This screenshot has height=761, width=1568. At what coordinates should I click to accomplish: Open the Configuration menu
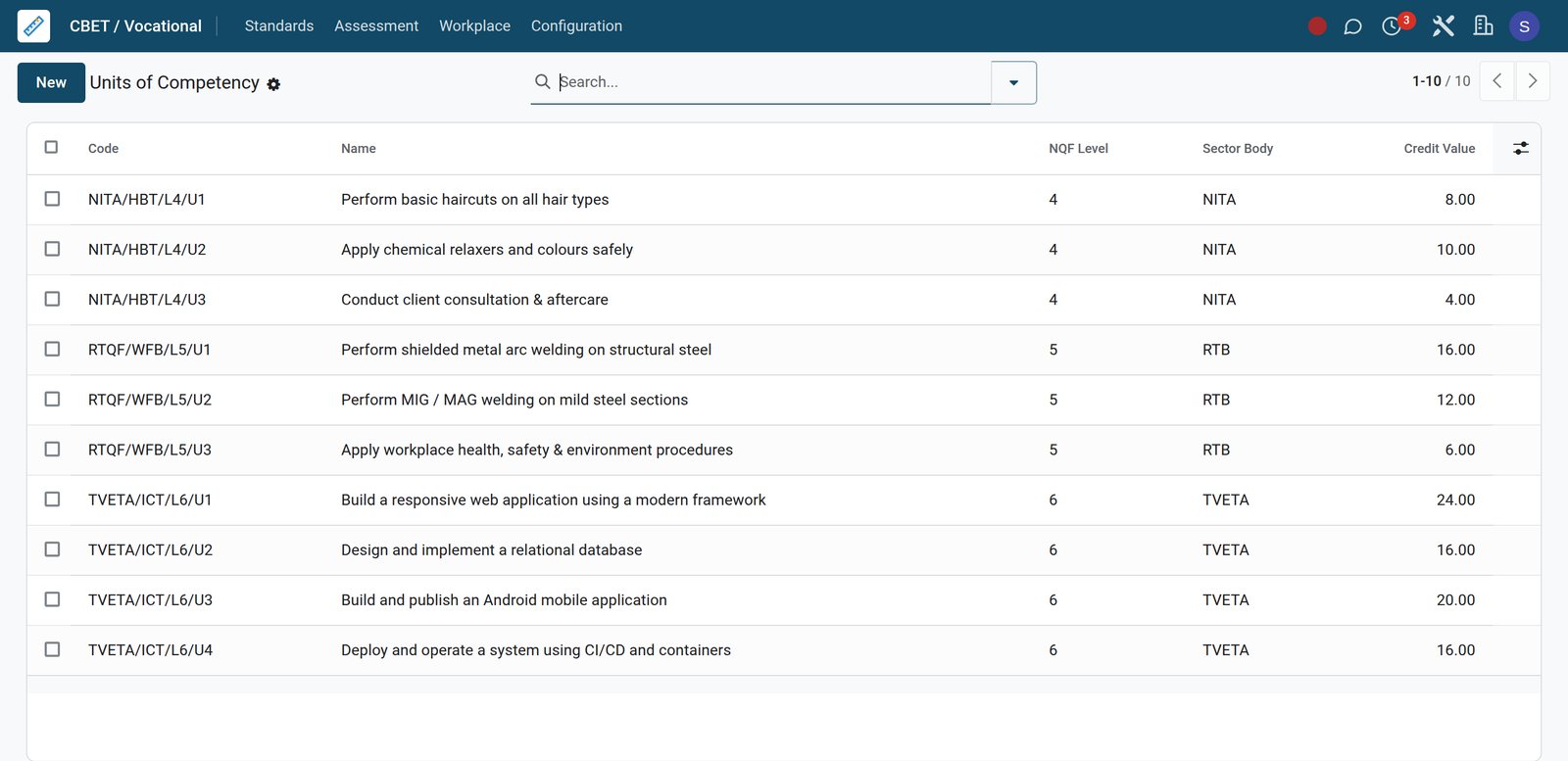(x=576, y=26)
